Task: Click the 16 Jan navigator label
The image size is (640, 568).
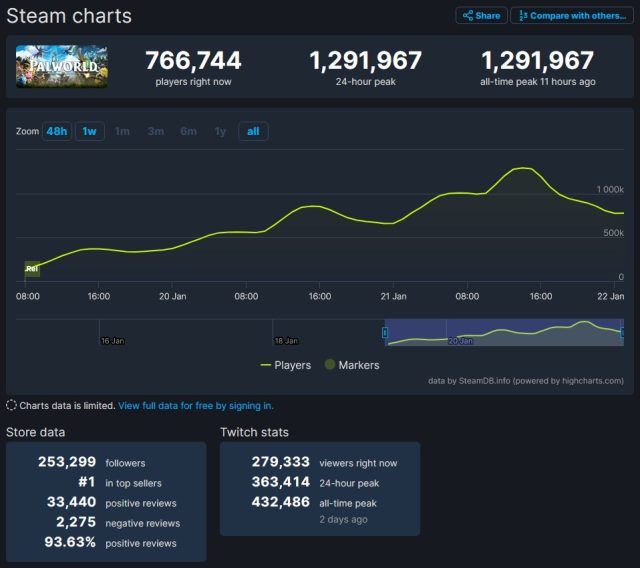Action: [113, 341]
